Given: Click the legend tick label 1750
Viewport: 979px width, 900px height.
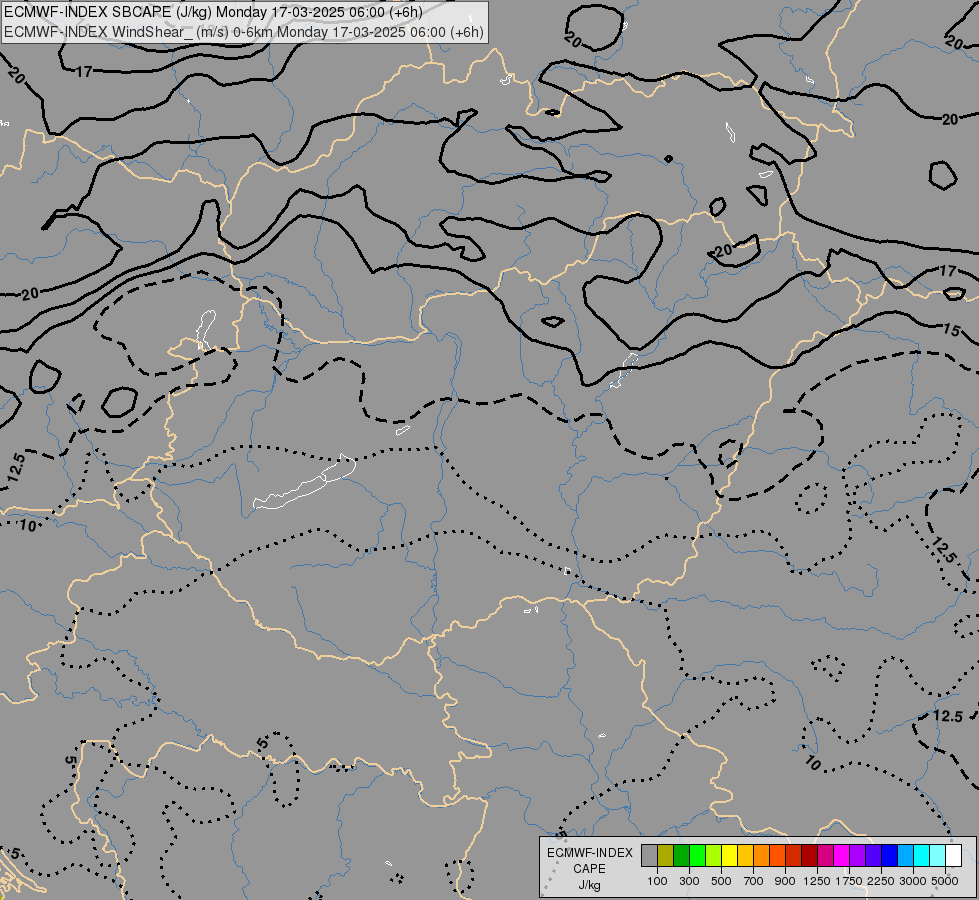Looking at the screenshot, I should [x=849, y=881].
